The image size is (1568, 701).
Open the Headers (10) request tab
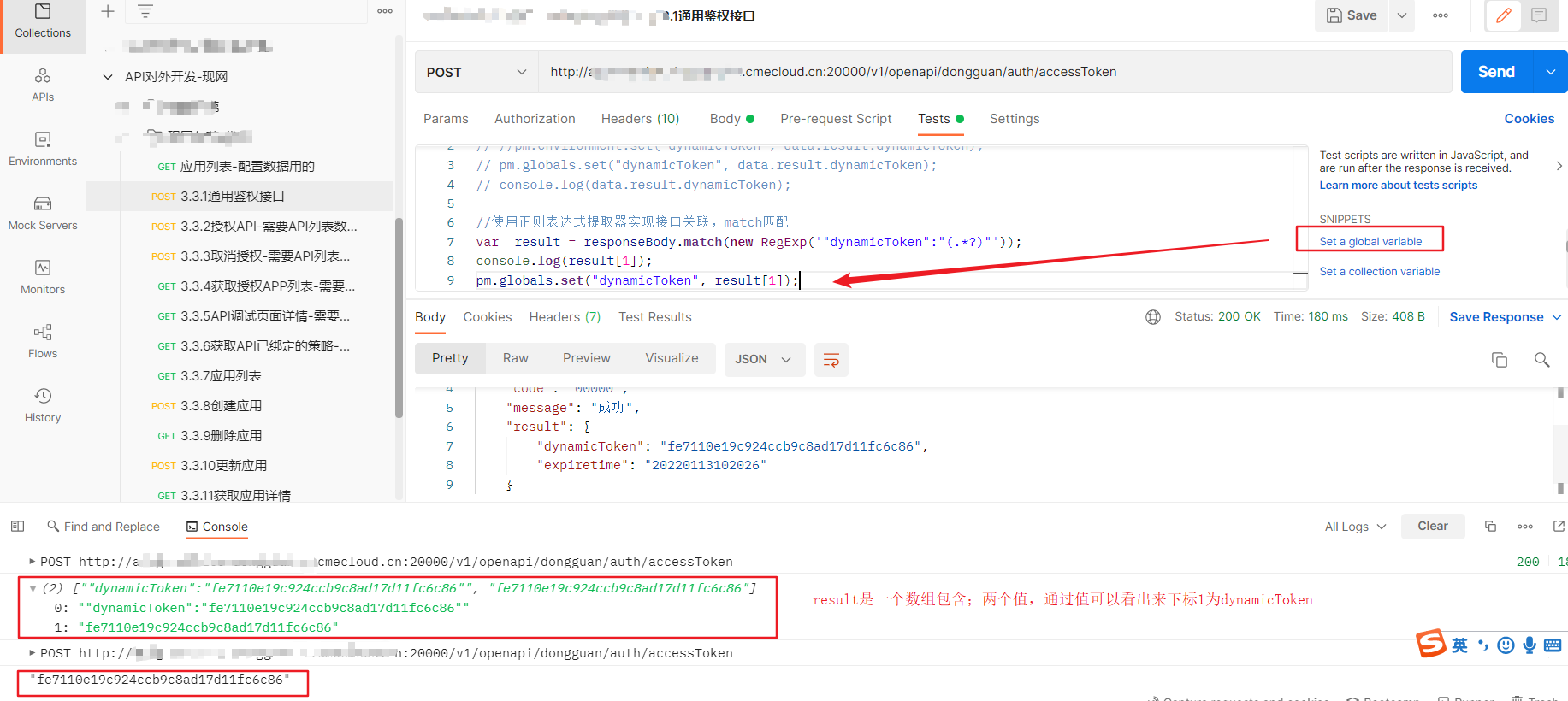640,119
